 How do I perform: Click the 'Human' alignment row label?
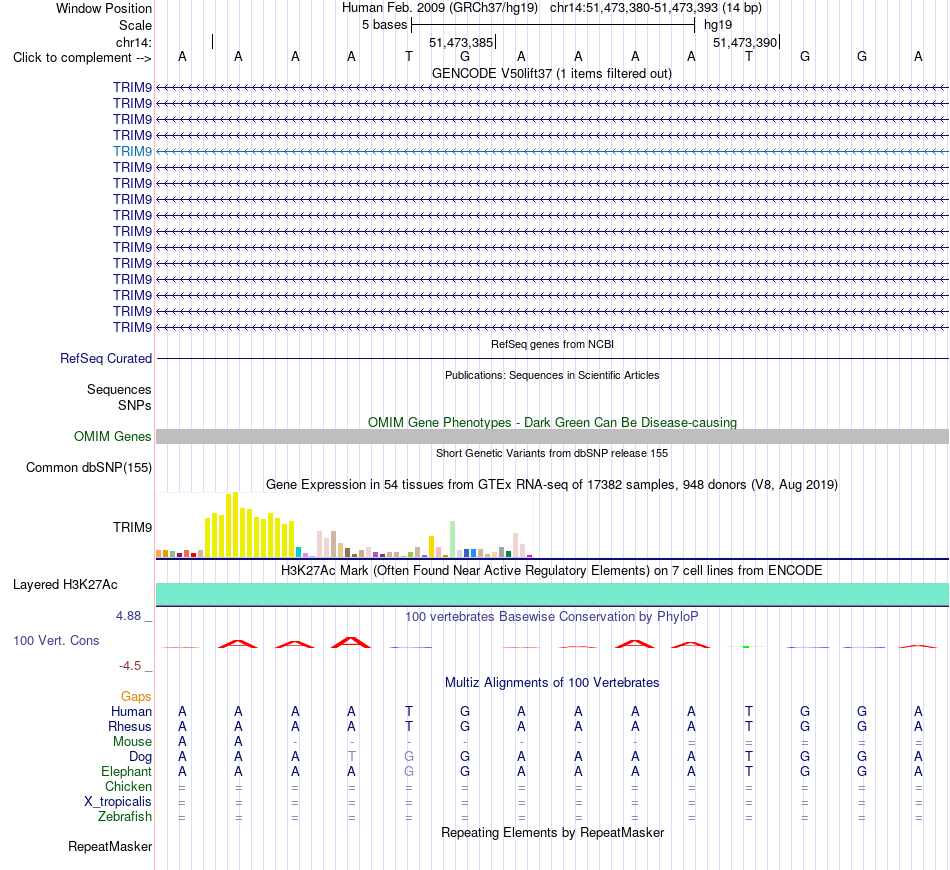coord(131,711)
